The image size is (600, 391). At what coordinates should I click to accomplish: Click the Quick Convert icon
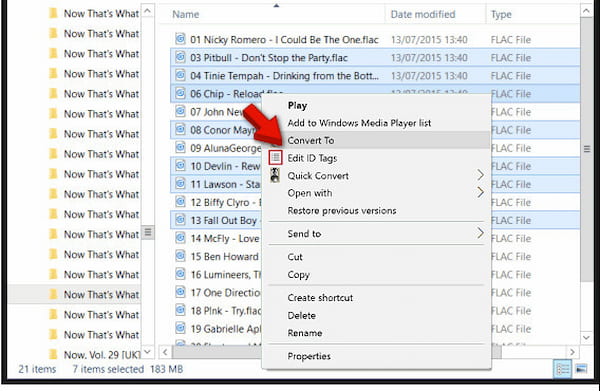275,175
